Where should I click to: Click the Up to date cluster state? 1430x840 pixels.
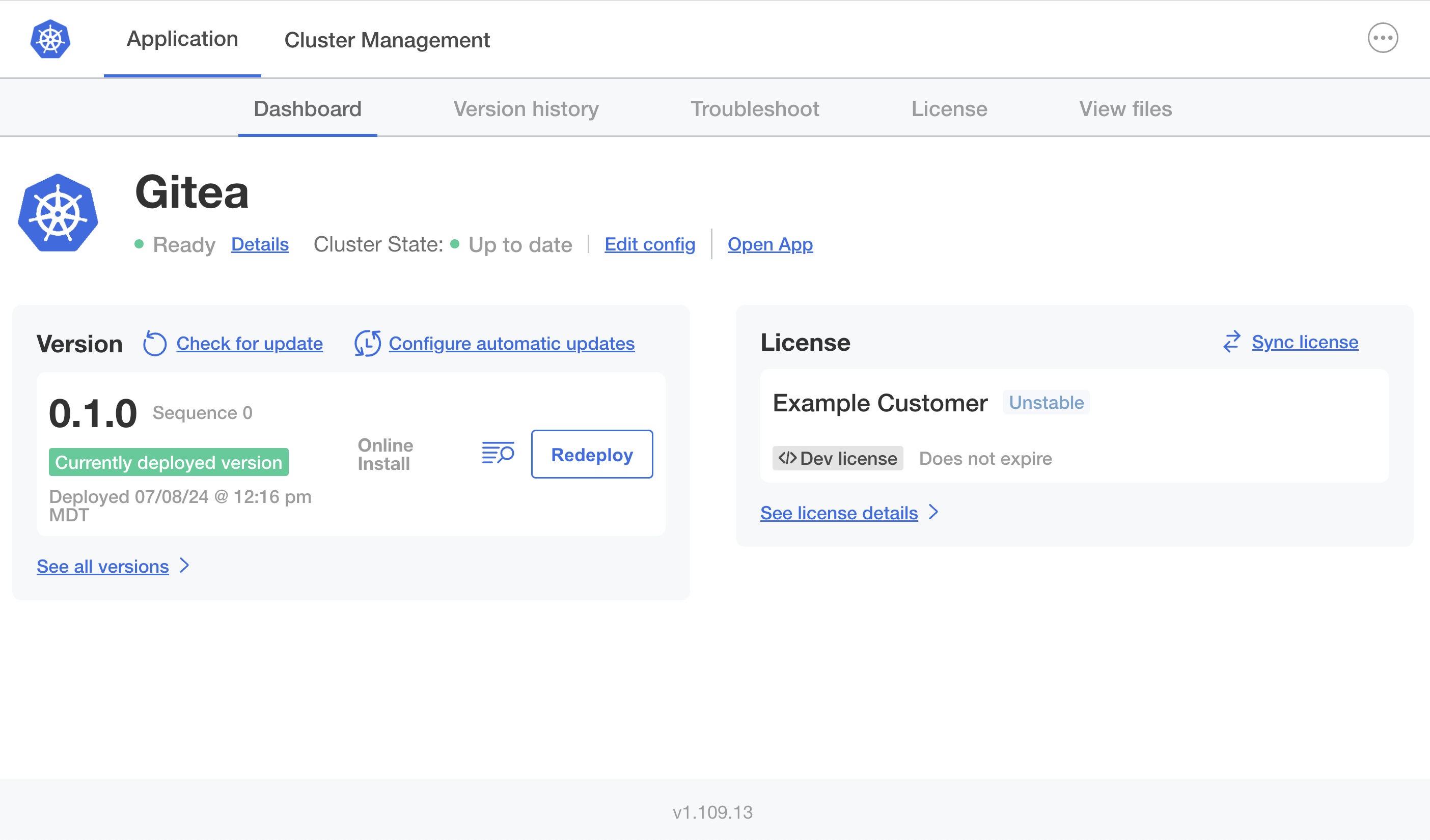tap(520, 244)
